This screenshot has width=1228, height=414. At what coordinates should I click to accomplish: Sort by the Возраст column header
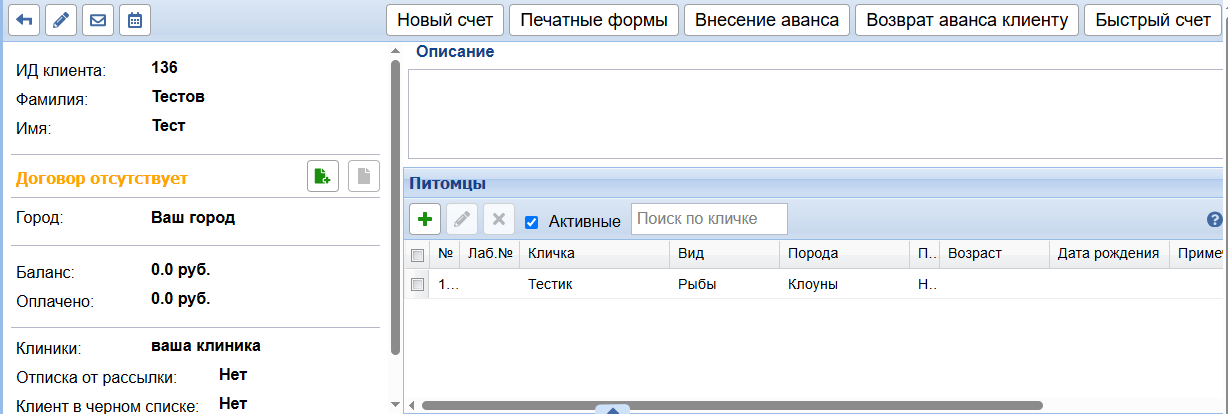click(994, 254)
